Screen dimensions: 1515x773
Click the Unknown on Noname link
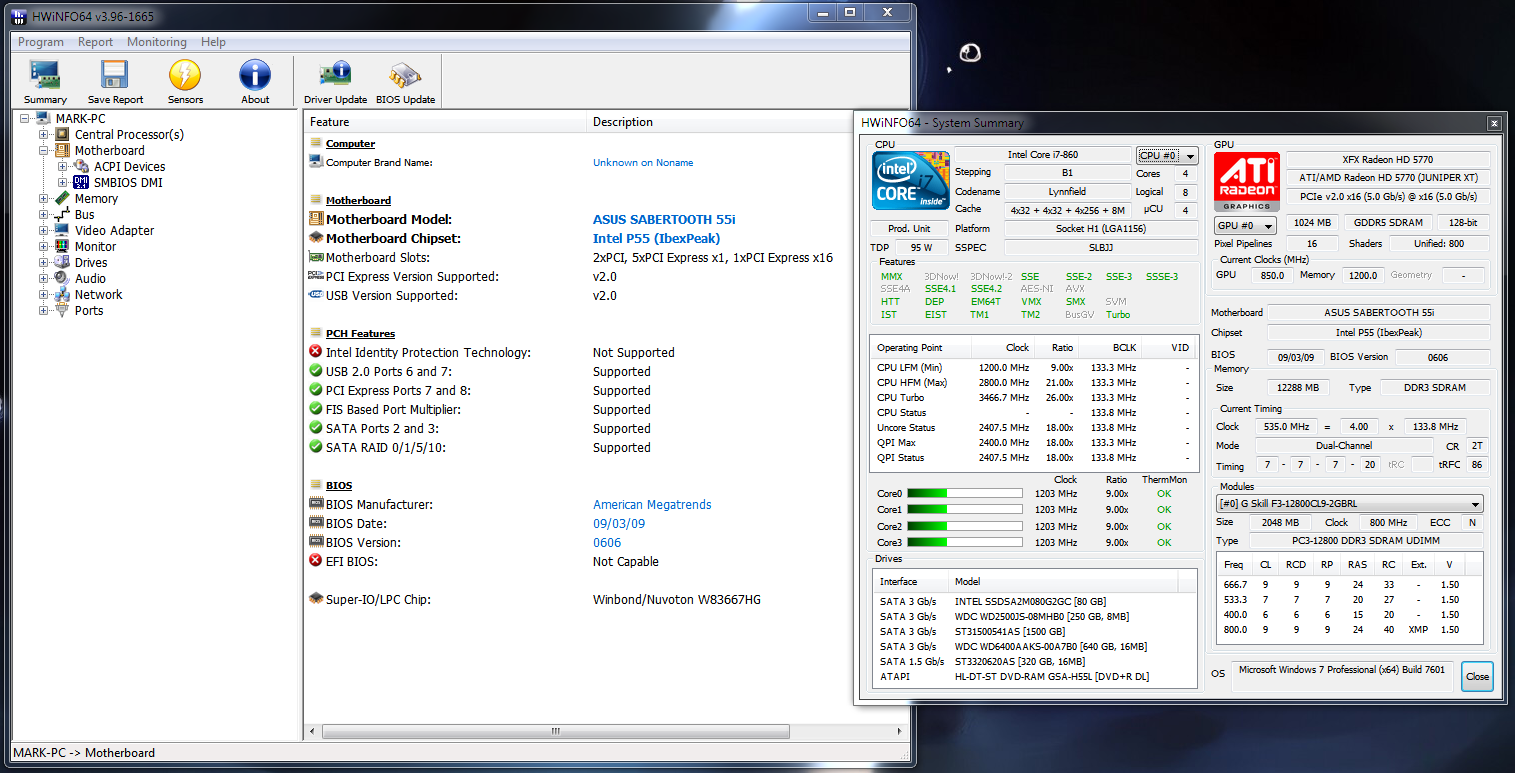pyautogui.click(x=643, y=163)
